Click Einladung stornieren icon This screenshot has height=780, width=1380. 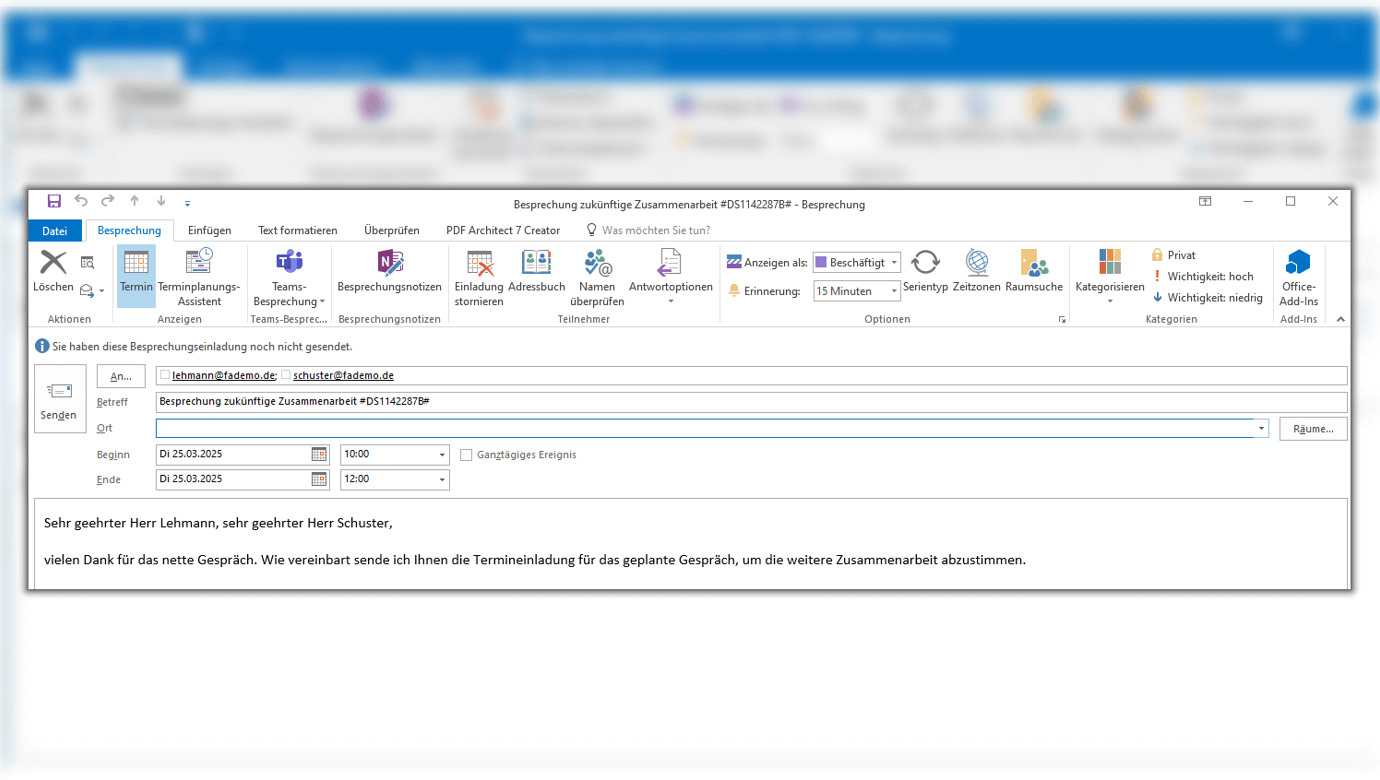(479, 264)
